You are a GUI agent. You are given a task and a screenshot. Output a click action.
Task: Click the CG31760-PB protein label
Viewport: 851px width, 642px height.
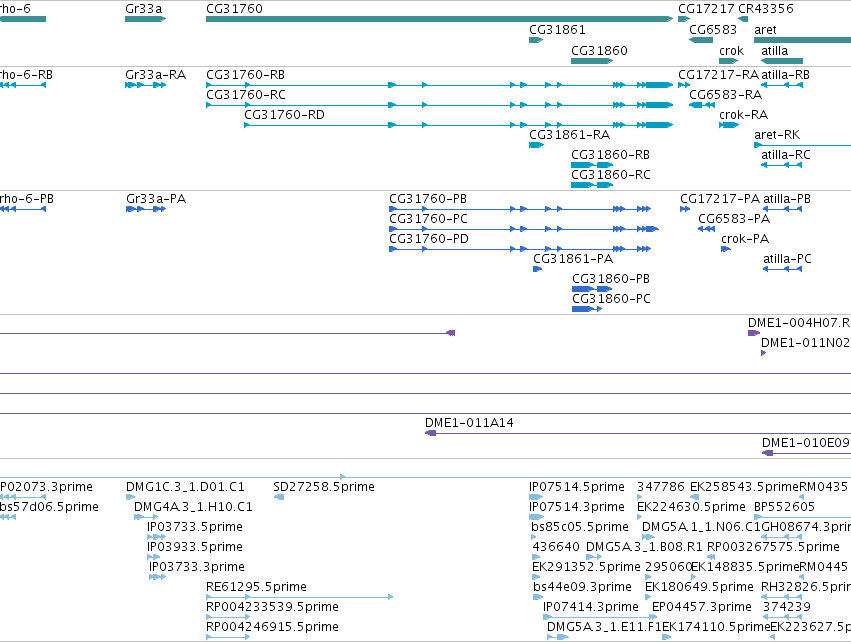(x=428, y=199)
